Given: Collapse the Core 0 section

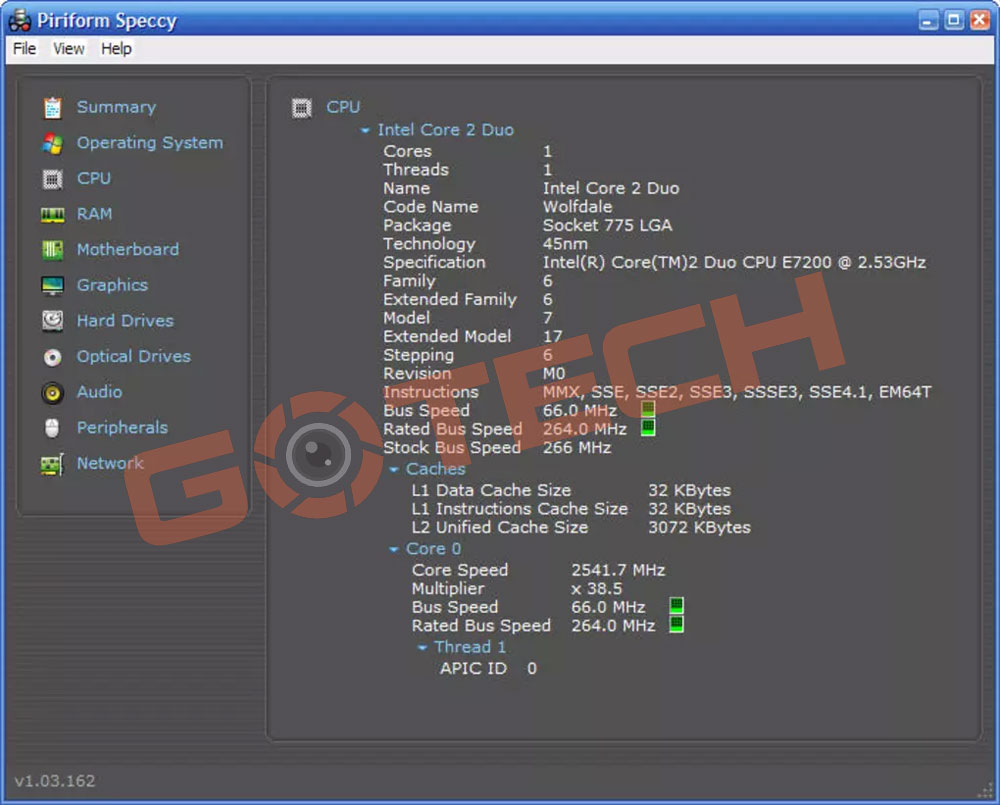Looking at the screenshot, I should [x=394, y=550].
